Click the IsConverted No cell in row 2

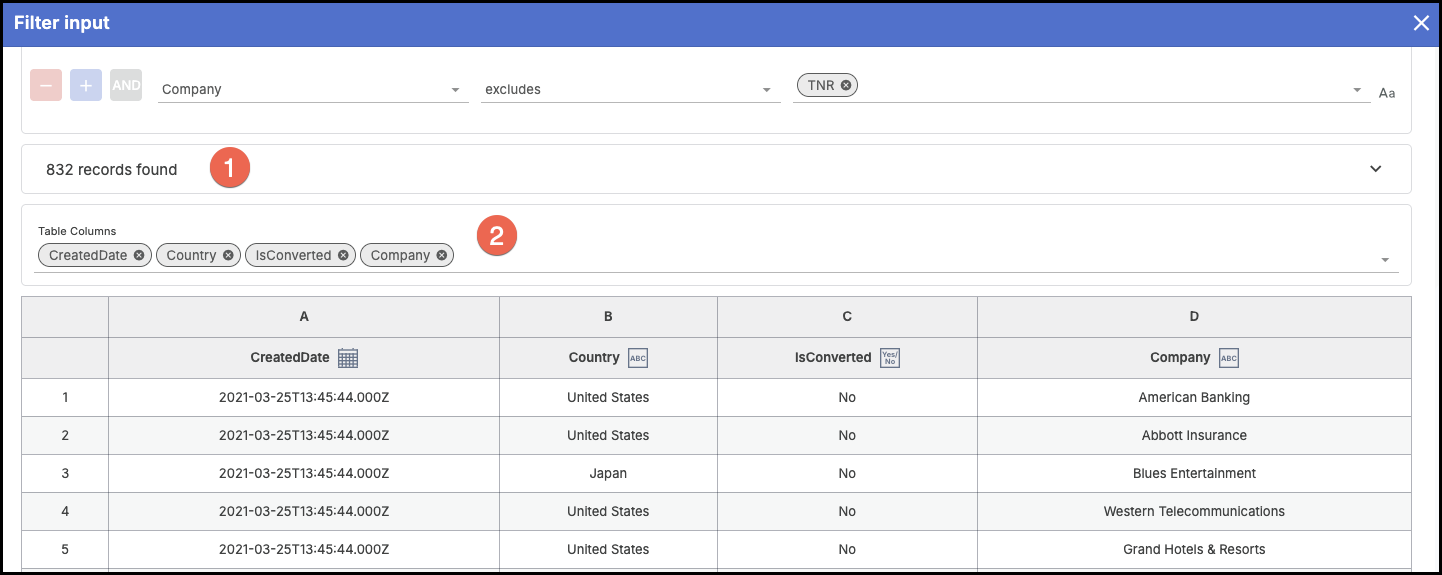coord(847,435)
